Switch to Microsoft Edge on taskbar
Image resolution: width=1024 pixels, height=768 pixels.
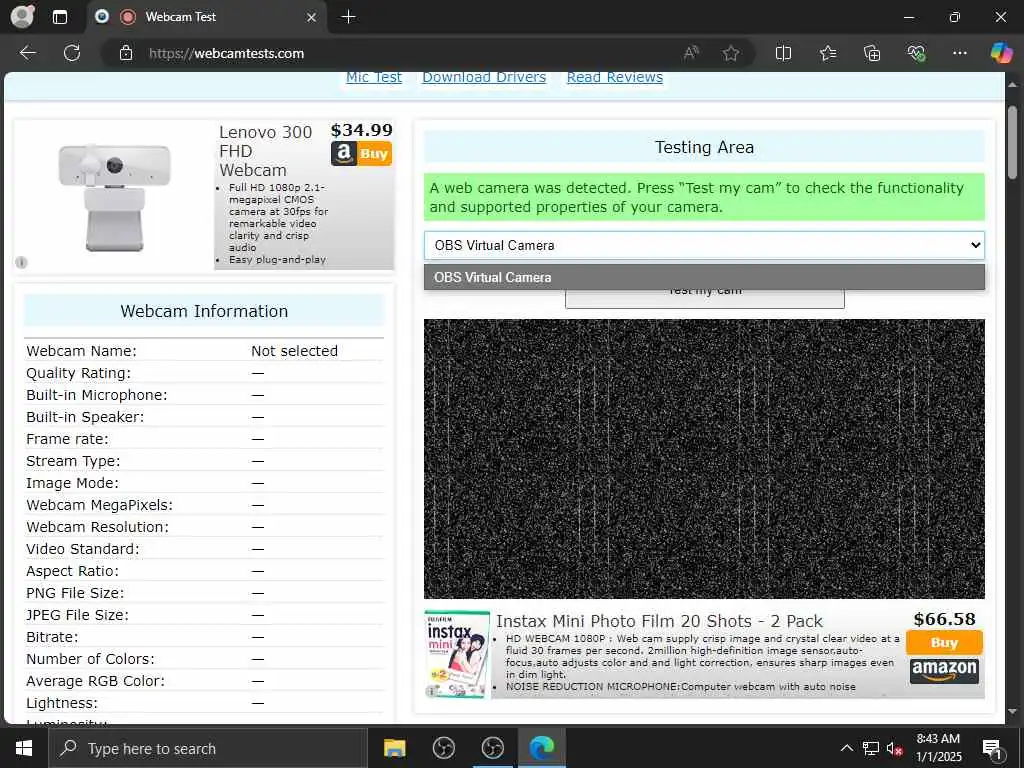pyautogui.click(x=541, y=748)
